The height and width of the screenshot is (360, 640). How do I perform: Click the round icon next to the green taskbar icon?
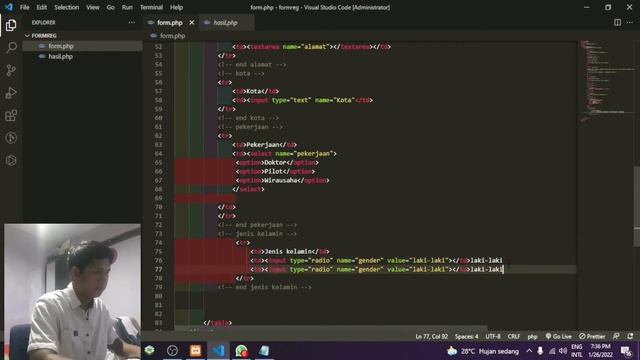point(172,351)
